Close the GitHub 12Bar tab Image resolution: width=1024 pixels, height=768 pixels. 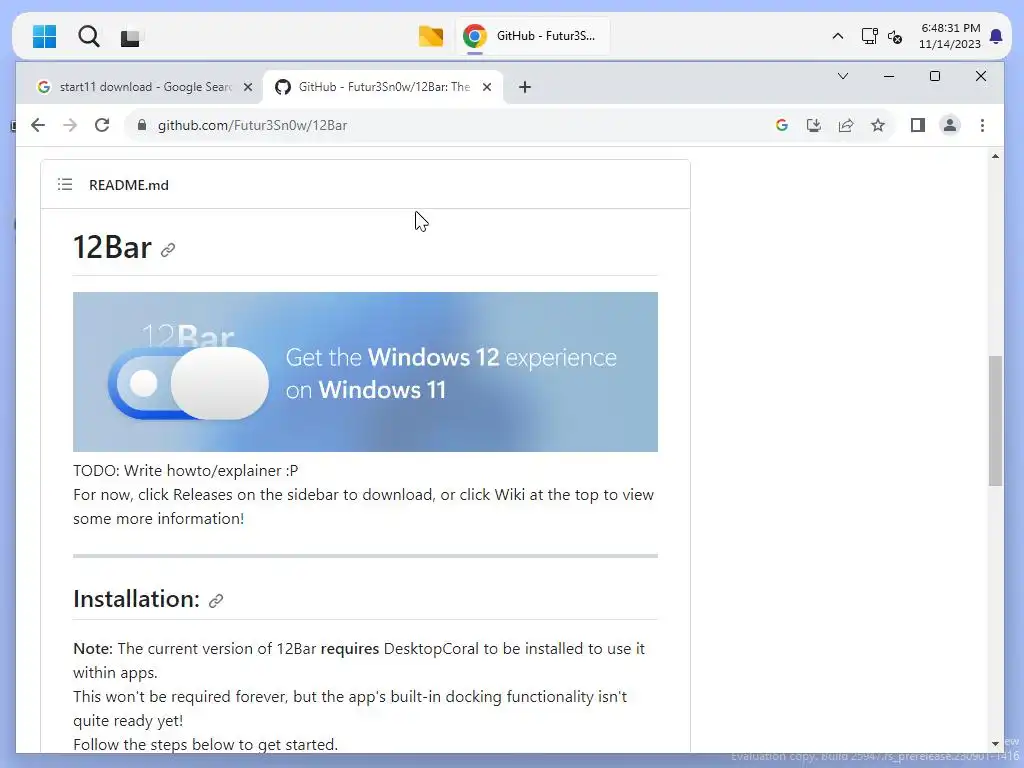coord(487,87)
